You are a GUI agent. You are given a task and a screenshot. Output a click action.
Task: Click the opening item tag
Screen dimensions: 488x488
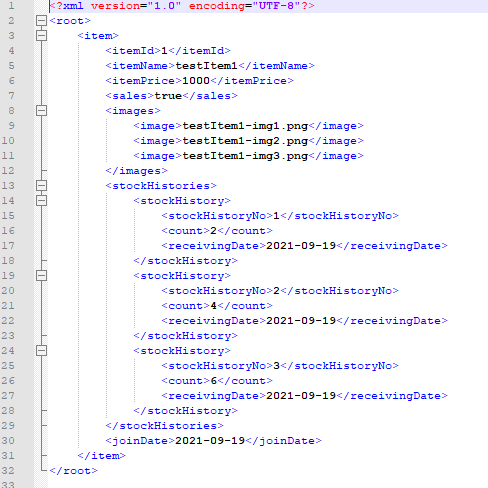[98, 36]
